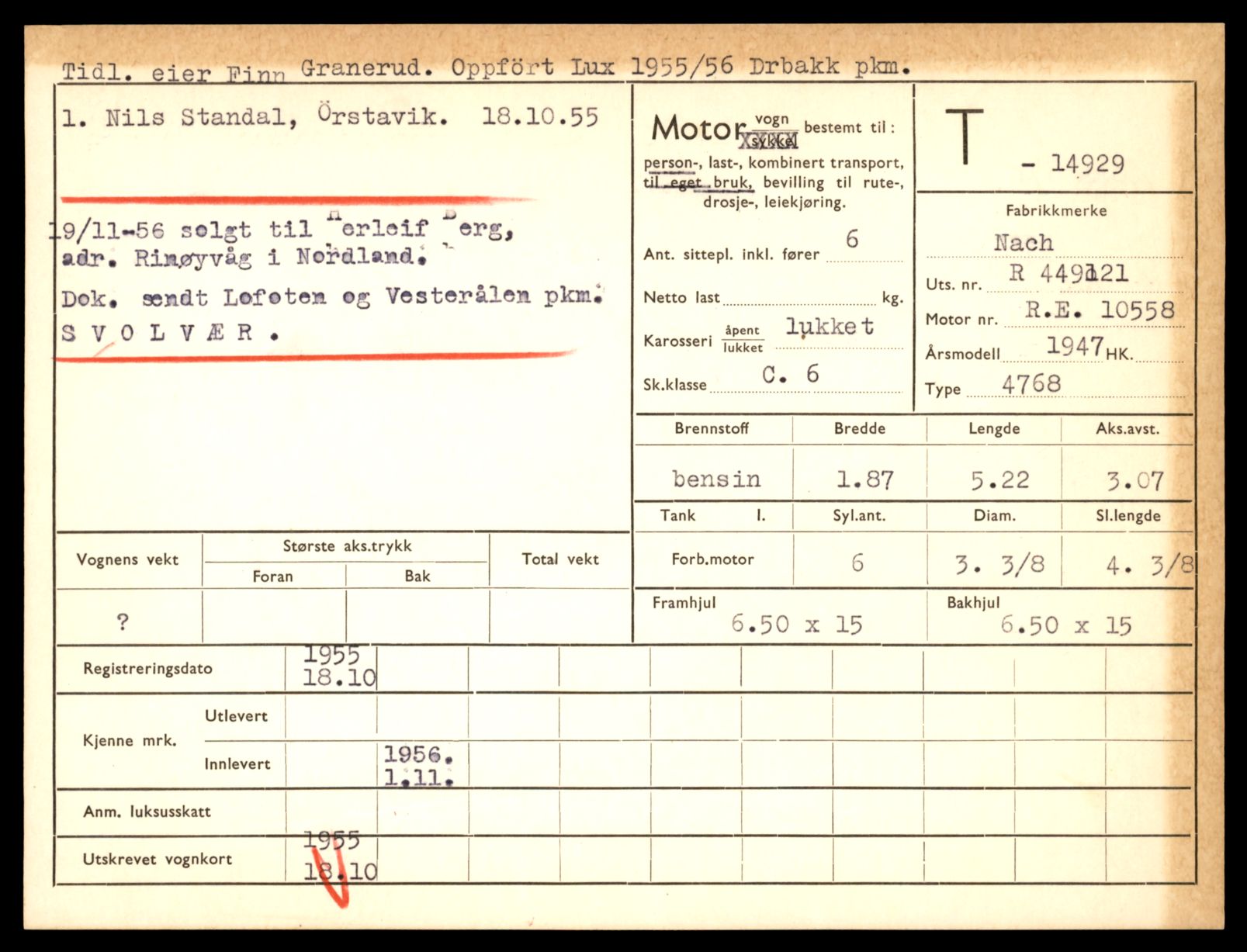Click the question mark under Vognens vekt
The image size is (1247, 952).
[x=123, y=621]
